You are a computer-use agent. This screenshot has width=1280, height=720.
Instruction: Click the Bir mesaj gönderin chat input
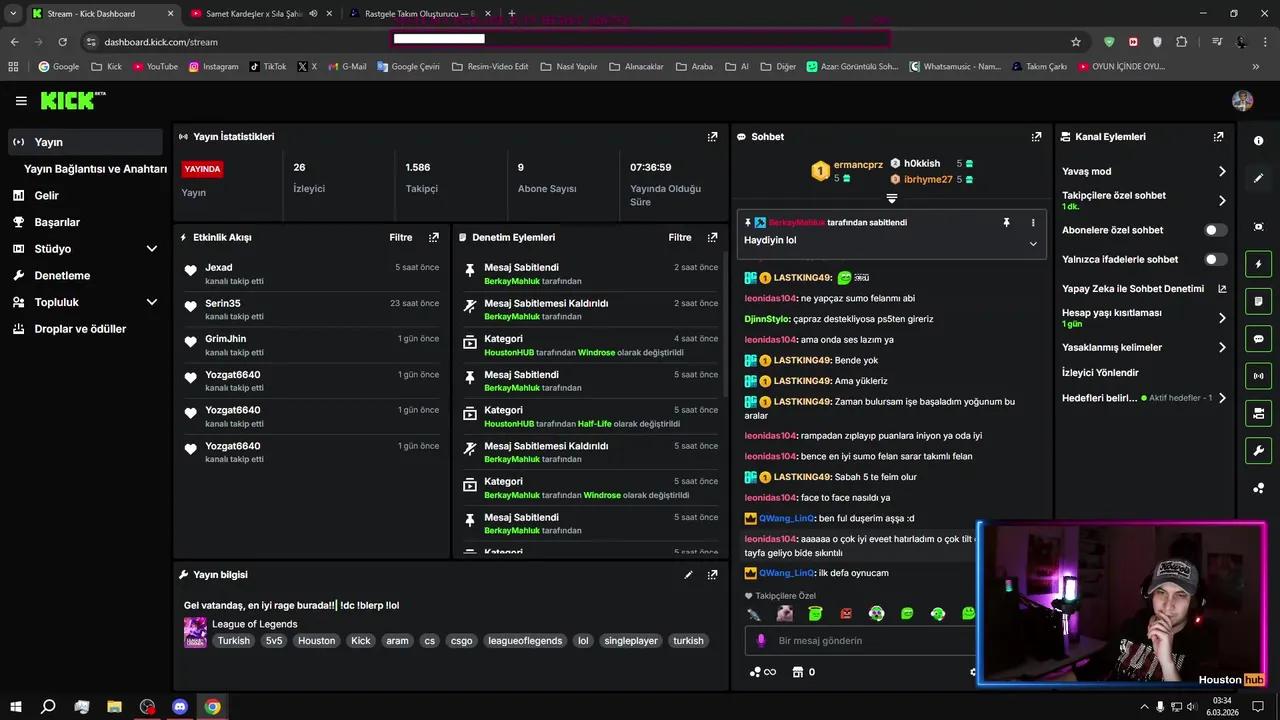[x=860, y=641]
